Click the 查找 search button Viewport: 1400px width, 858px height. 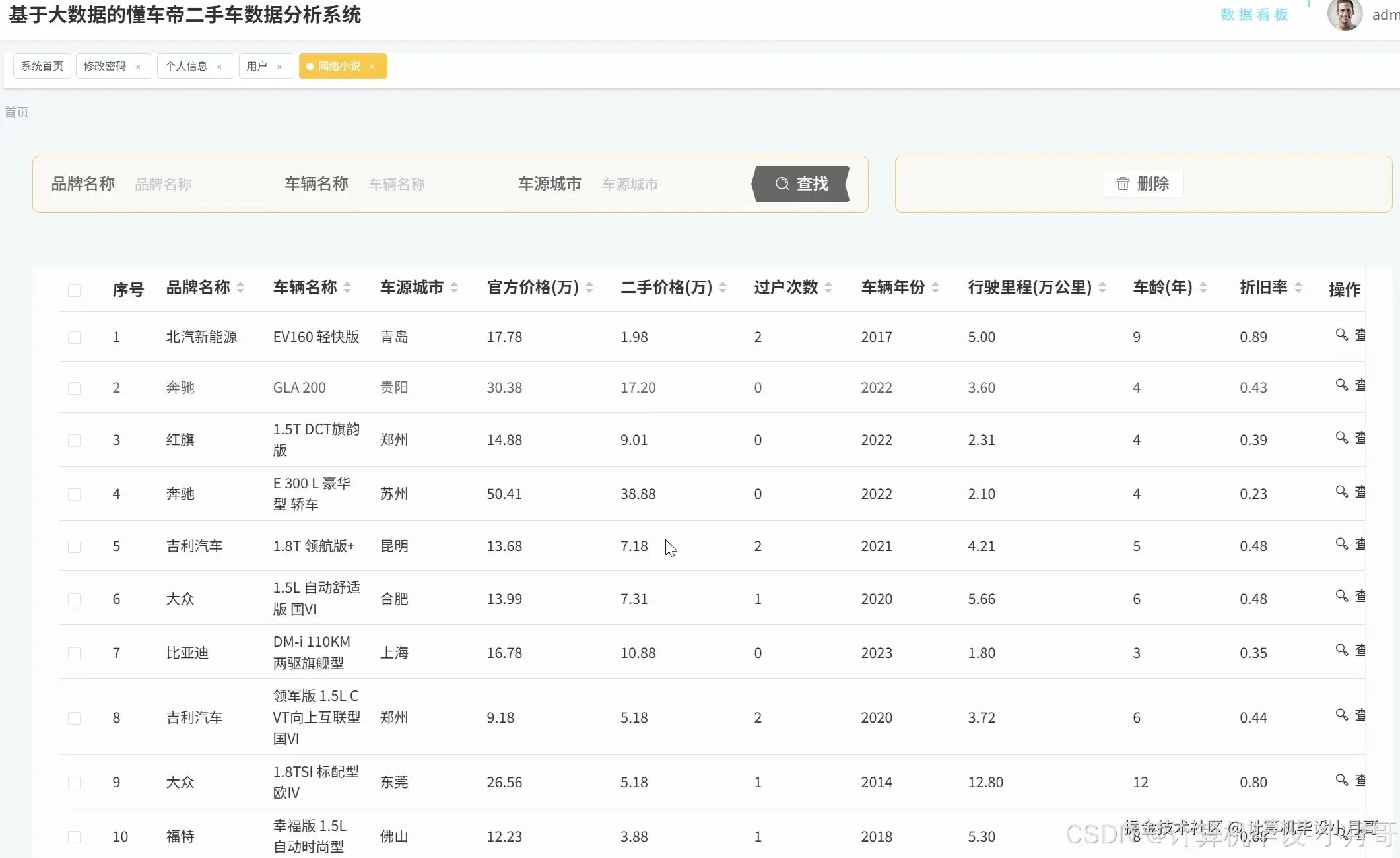point(802,184)
